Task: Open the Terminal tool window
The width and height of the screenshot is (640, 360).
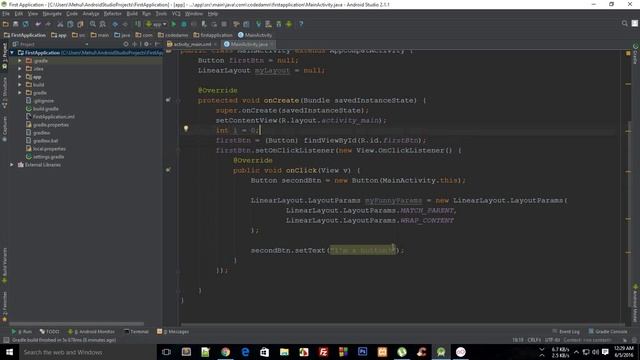Action: tap(136, 331)
